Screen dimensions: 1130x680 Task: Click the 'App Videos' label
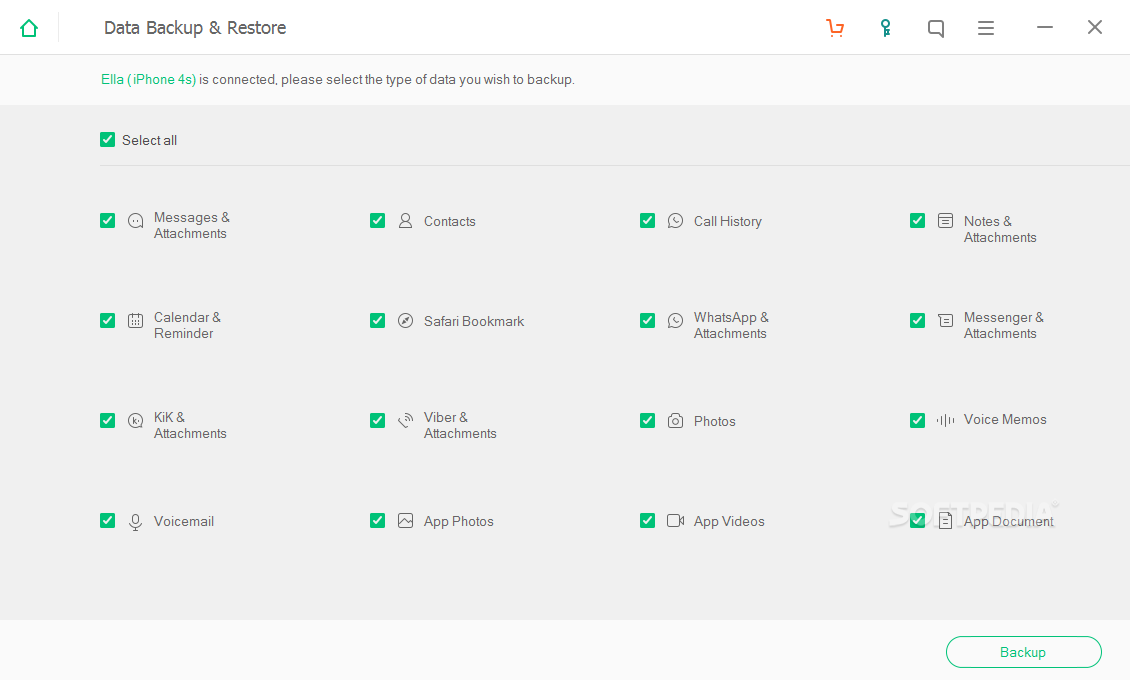729,522
